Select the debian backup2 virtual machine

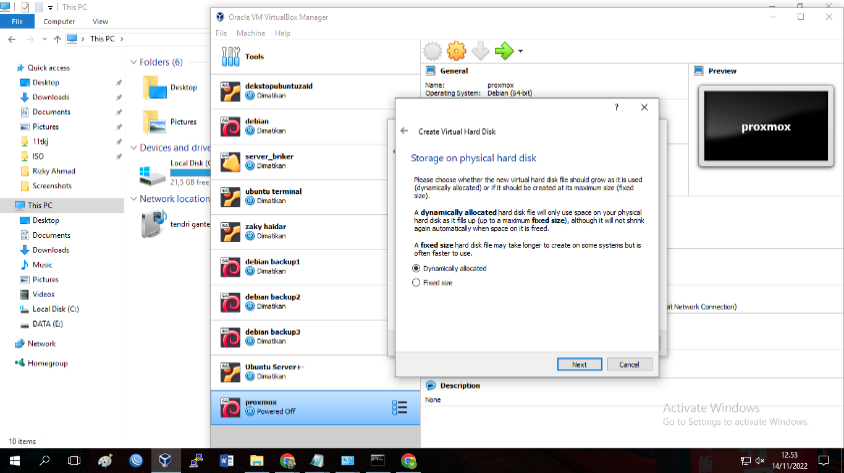(315, 302)
